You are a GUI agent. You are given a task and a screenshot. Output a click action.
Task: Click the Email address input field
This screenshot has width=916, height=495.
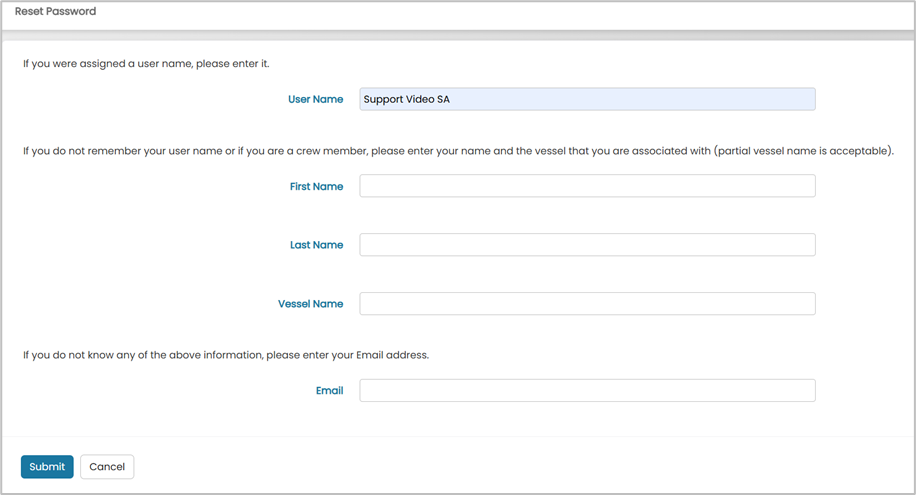tap(587, 390)
